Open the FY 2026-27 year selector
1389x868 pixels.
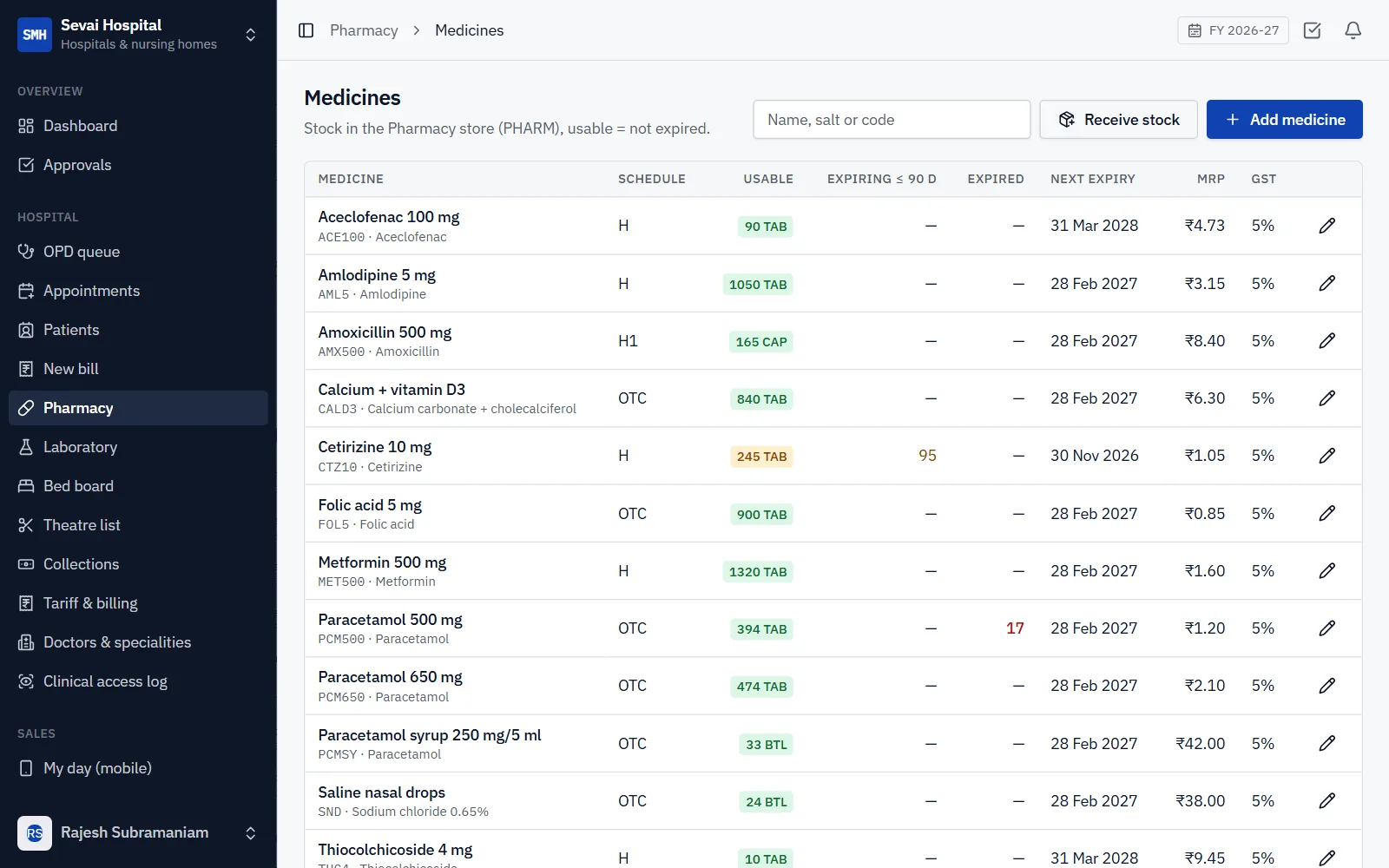click(1233, 30)
